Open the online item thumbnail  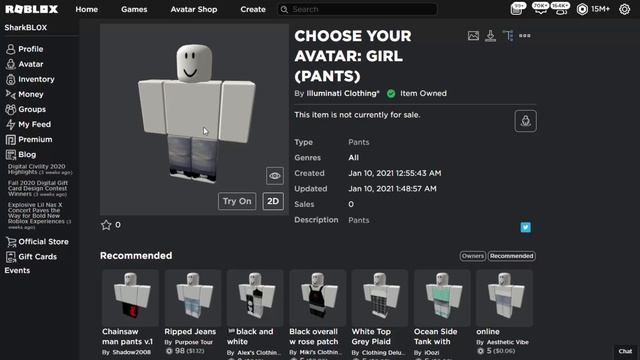(504, 298)
